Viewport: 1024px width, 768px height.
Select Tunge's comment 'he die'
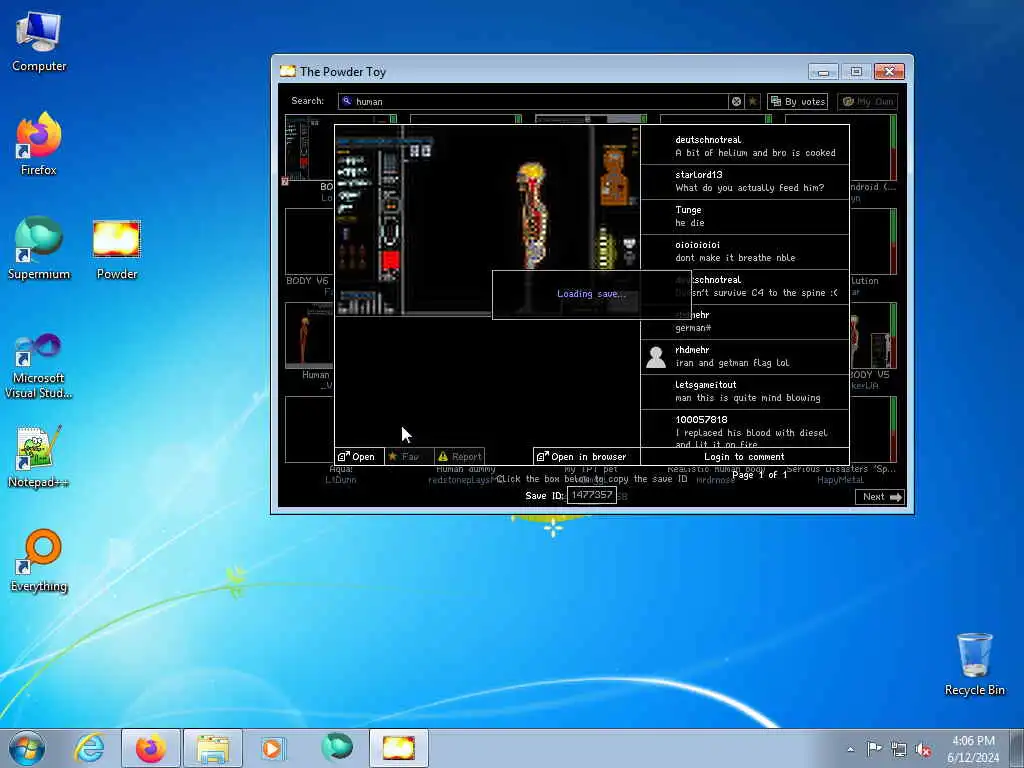click(690, 223)
